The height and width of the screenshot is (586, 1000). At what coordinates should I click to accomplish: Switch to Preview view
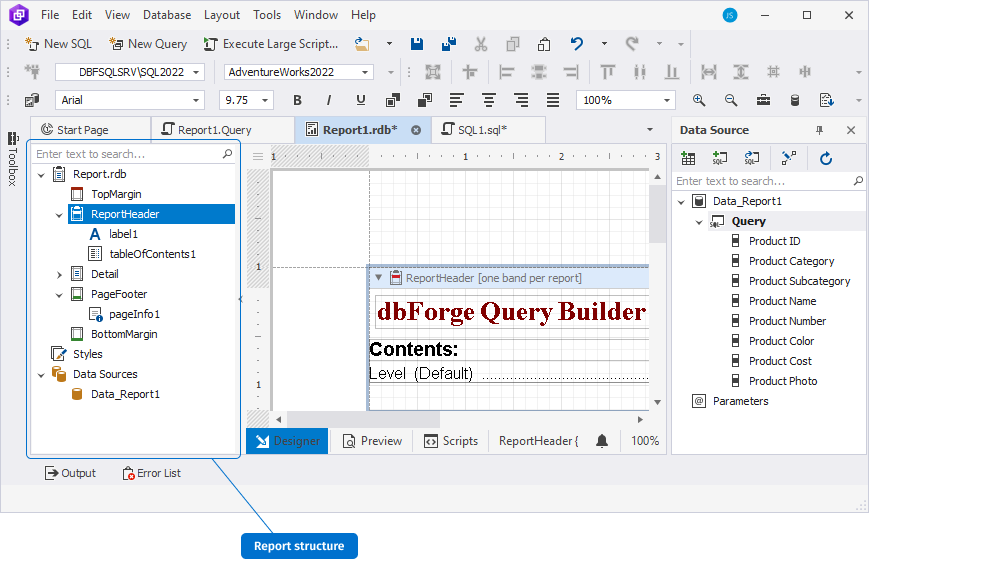[372, 441]
